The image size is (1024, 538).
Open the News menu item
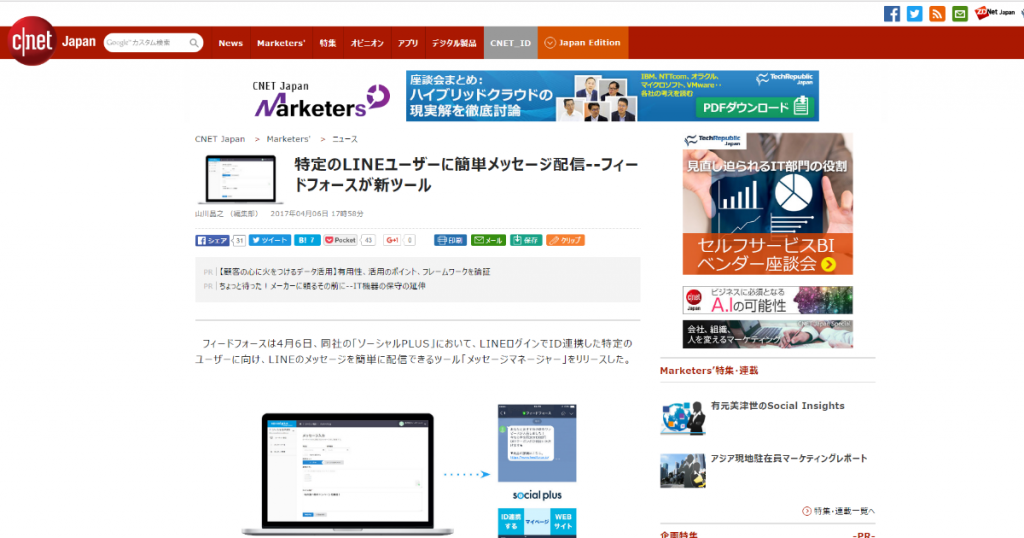click(x=231, y=43)
